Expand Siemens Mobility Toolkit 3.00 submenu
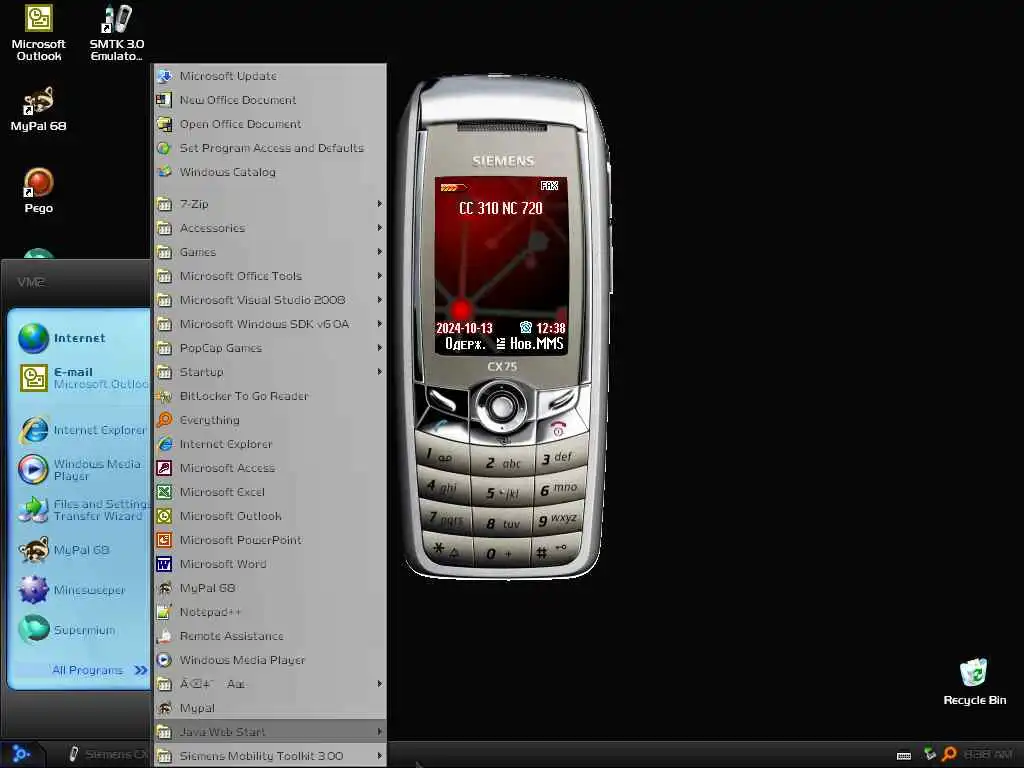Screen dimensions: 1024x768 270,756
